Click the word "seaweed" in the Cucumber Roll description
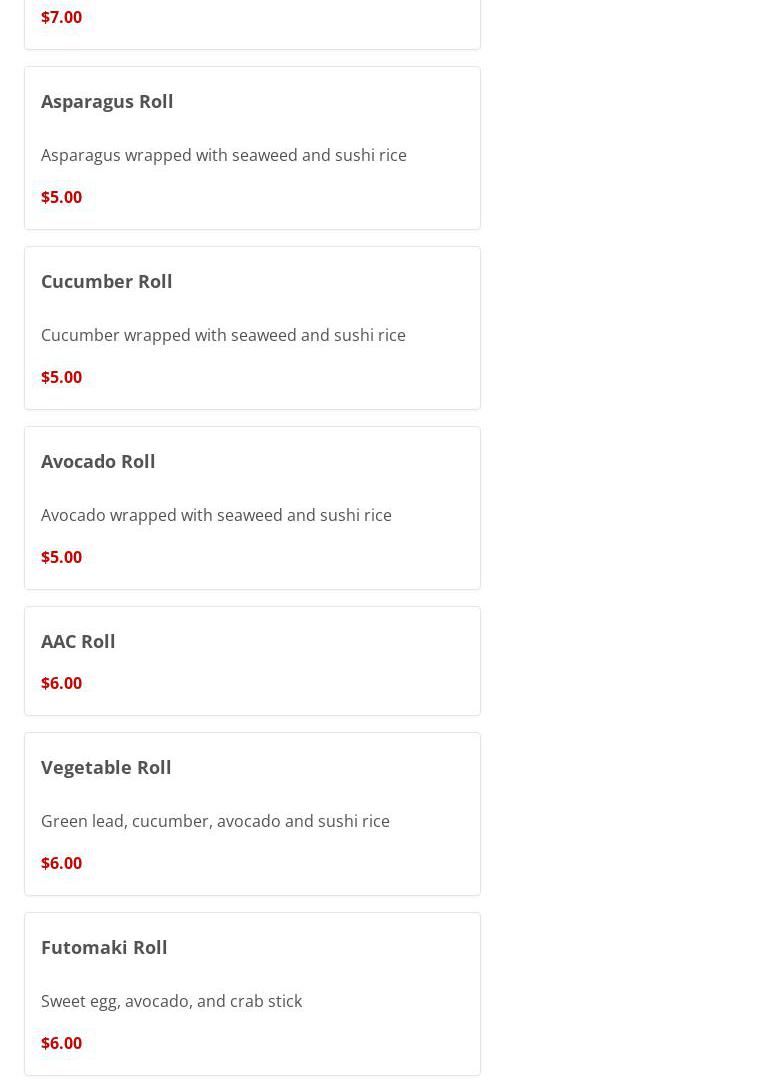The width and height of the screenshot is (770, 1092). coord(263,335)
